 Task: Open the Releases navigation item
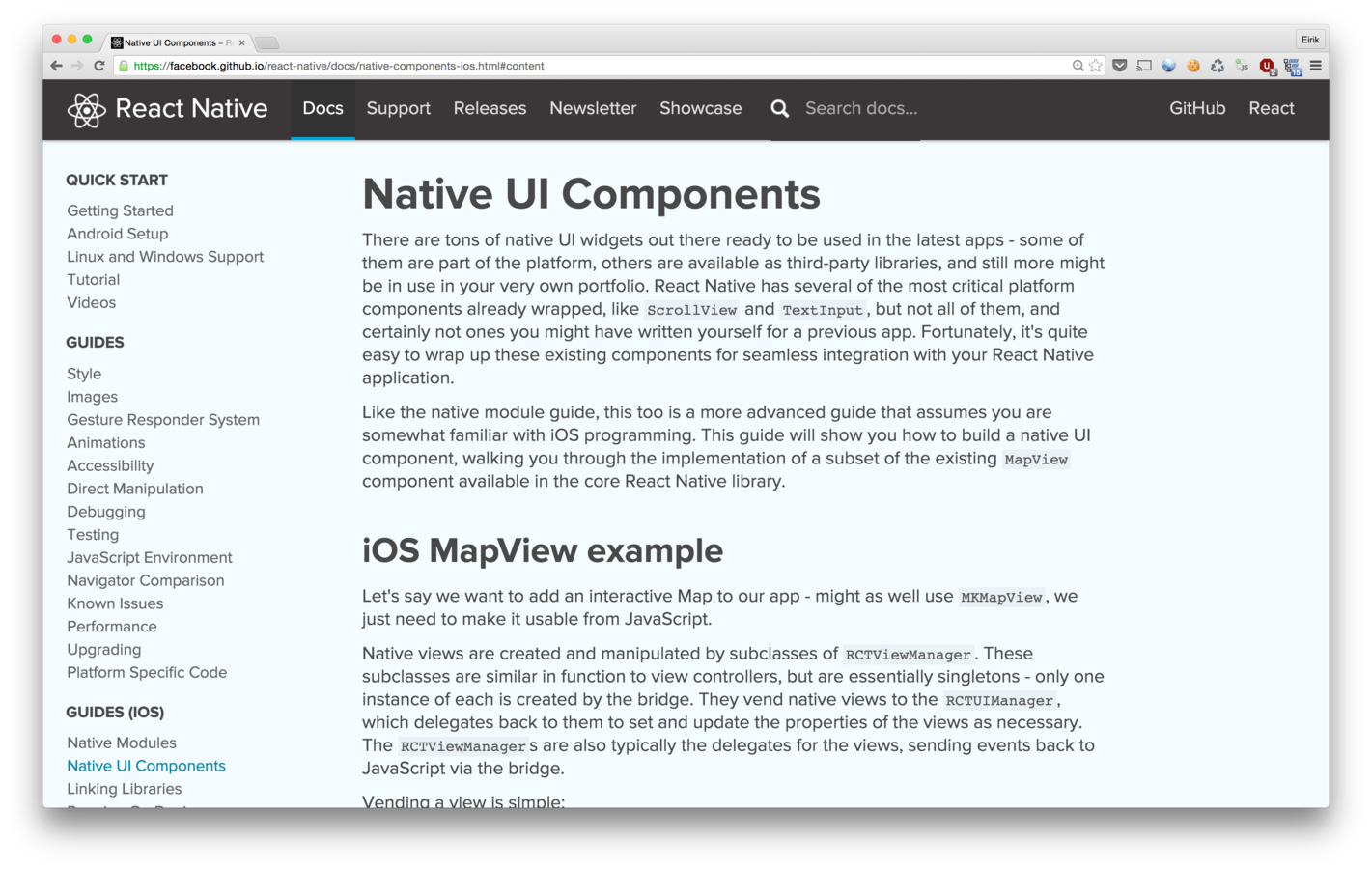[x=490, y=109]
